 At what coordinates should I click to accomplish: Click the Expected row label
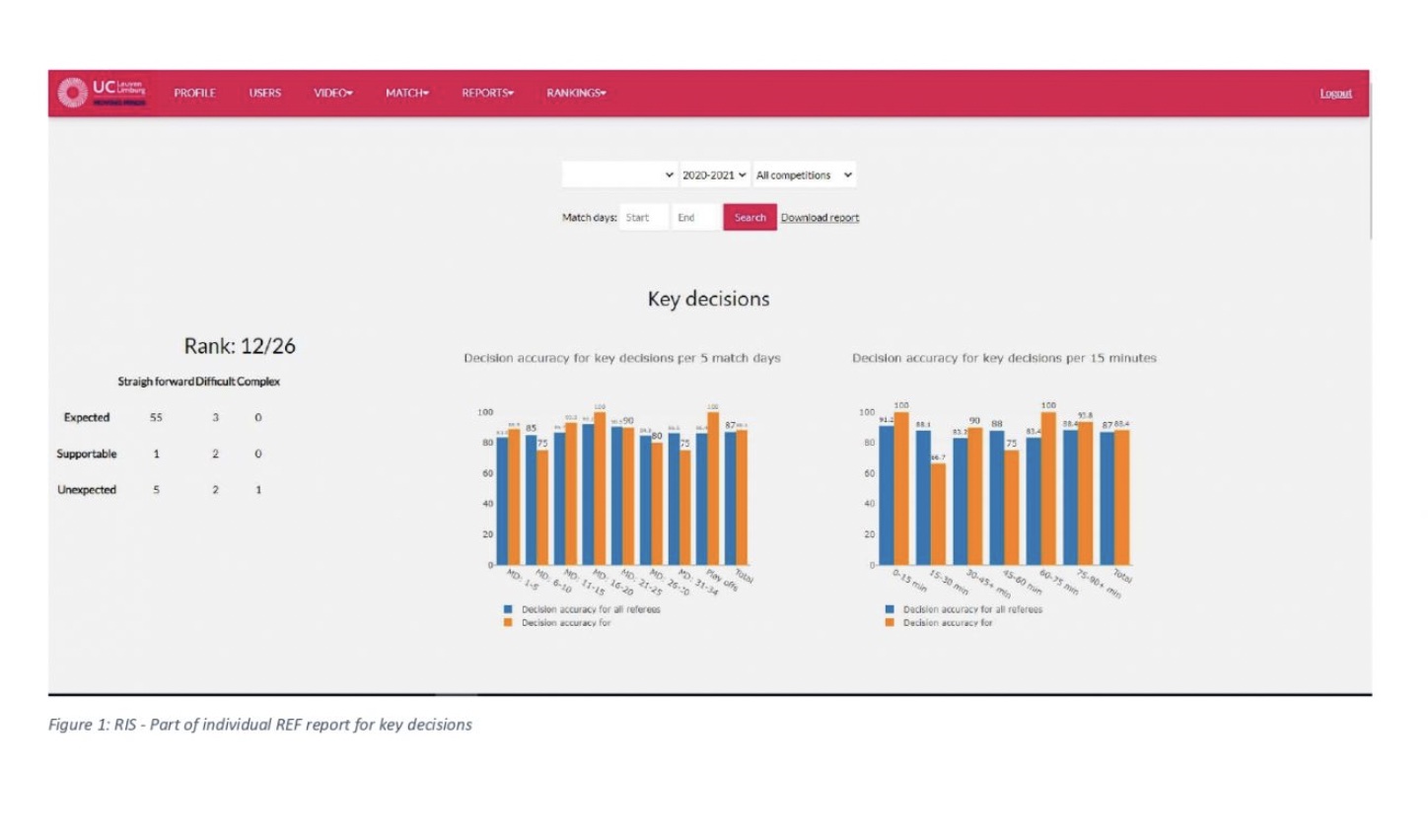[87, 417]
